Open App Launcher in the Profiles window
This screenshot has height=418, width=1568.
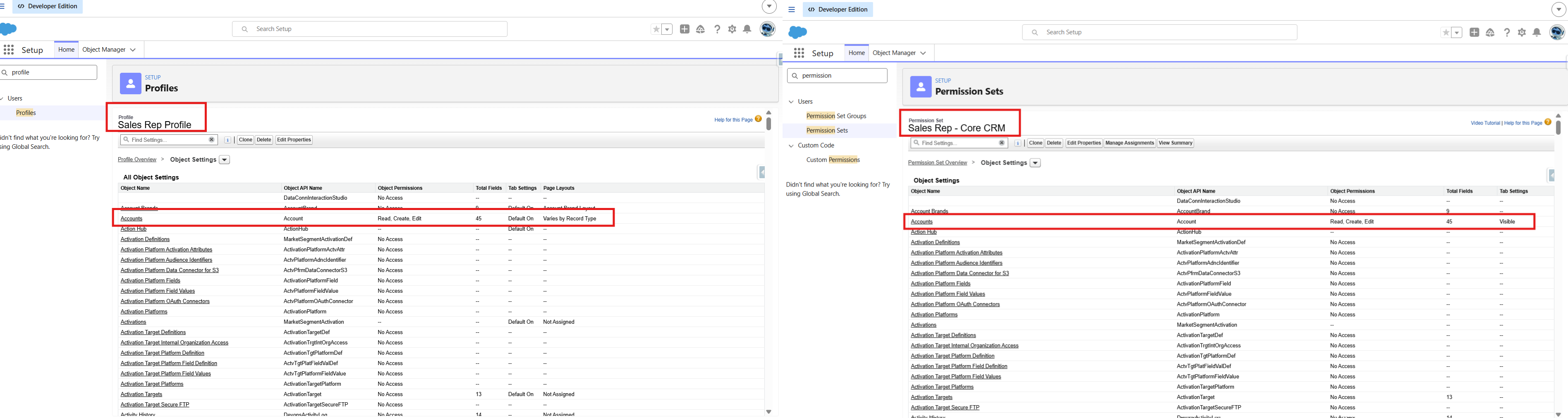pos(9,50)
